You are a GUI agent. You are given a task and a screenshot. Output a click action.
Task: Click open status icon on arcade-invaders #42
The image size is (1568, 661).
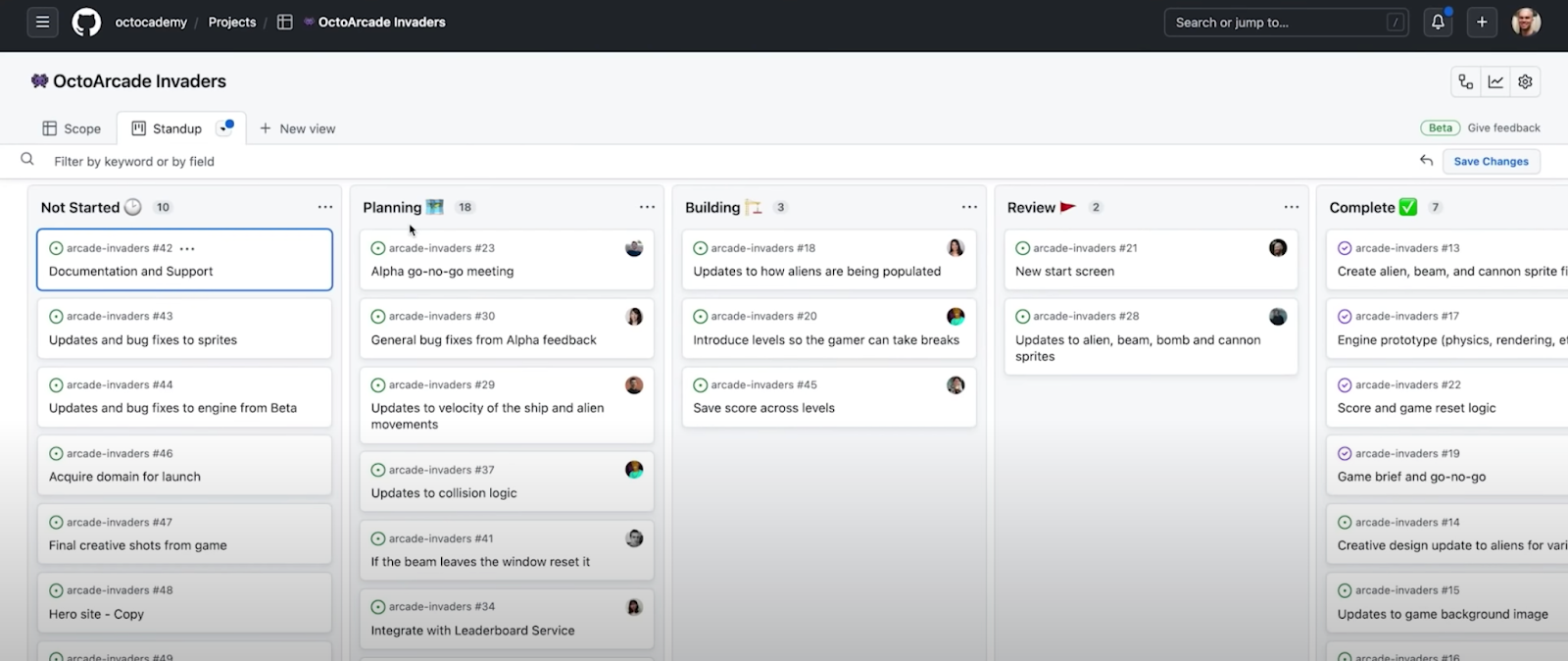tap(56, 248)
